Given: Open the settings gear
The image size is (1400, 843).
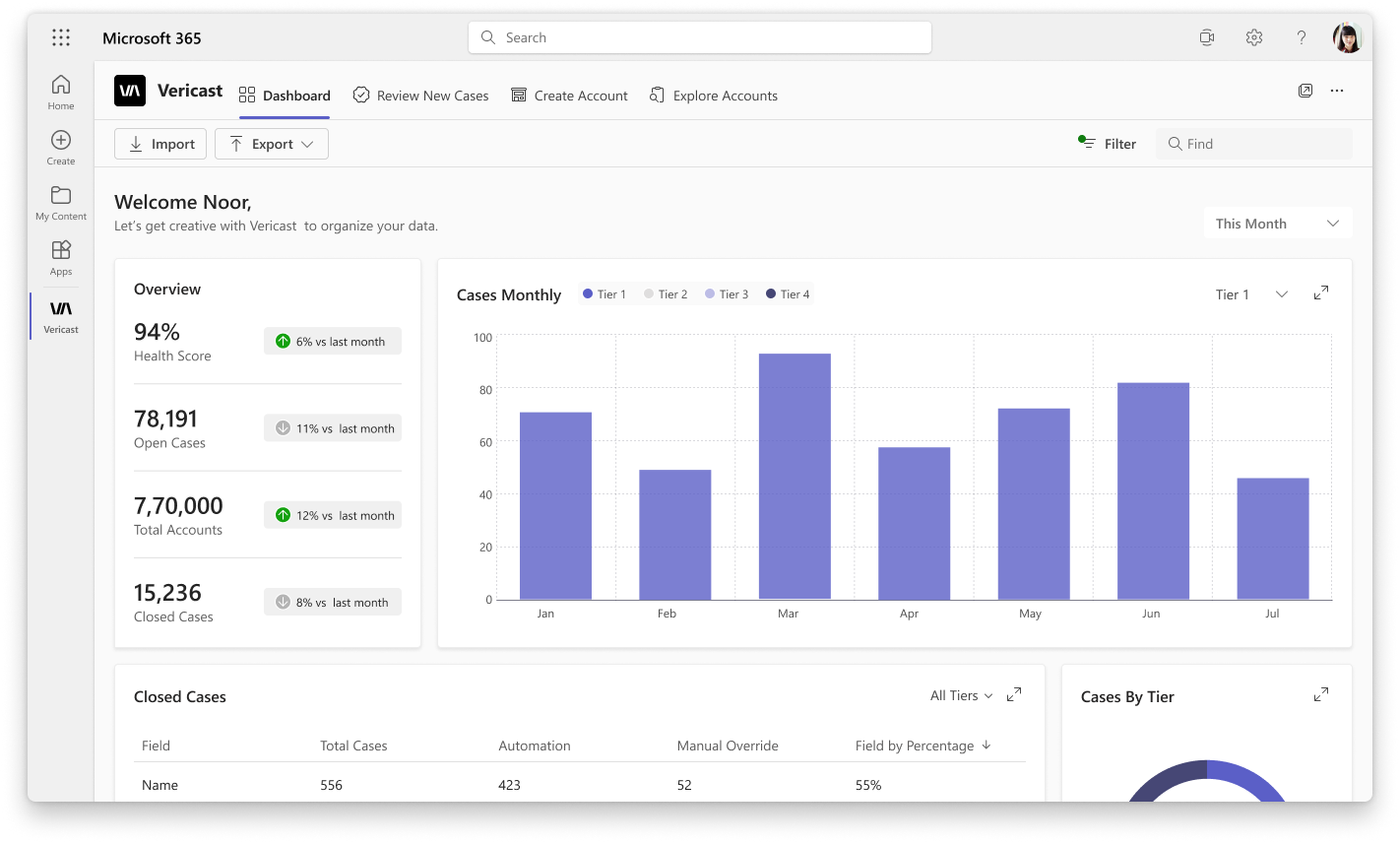Looking at the screenshot, I should click(1254, 37).
